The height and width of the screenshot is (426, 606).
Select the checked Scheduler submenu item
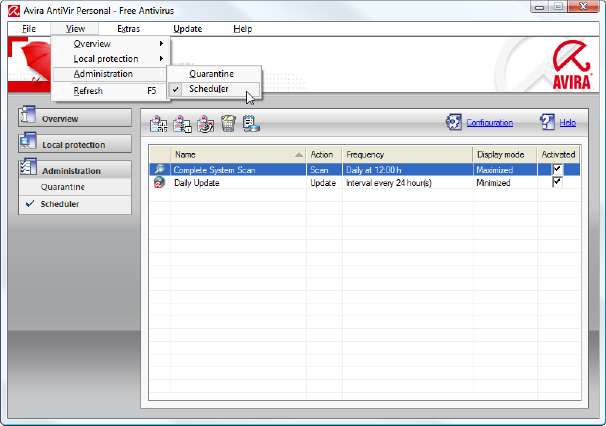click(208, 89)
